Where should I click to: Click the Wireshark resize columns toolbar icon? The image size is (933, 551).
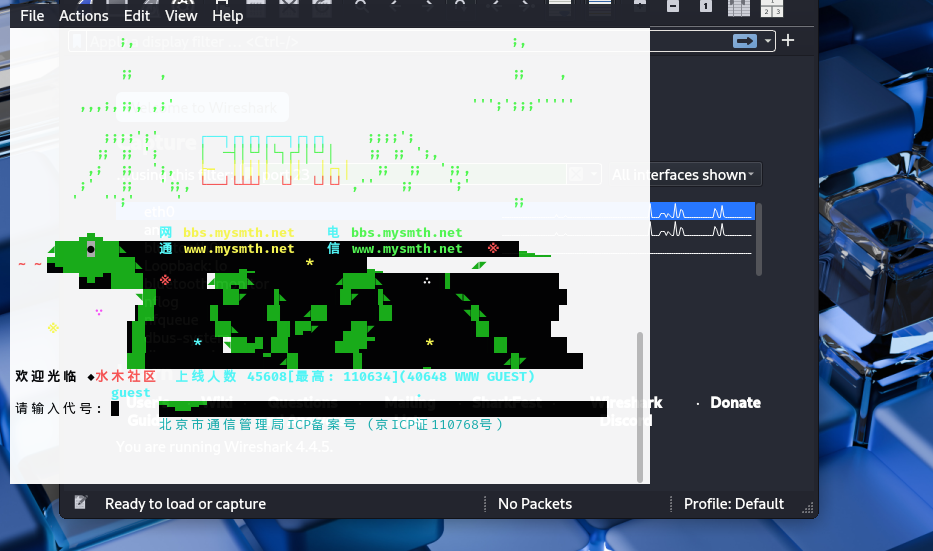pyautogui.click(x=739, y=8)
